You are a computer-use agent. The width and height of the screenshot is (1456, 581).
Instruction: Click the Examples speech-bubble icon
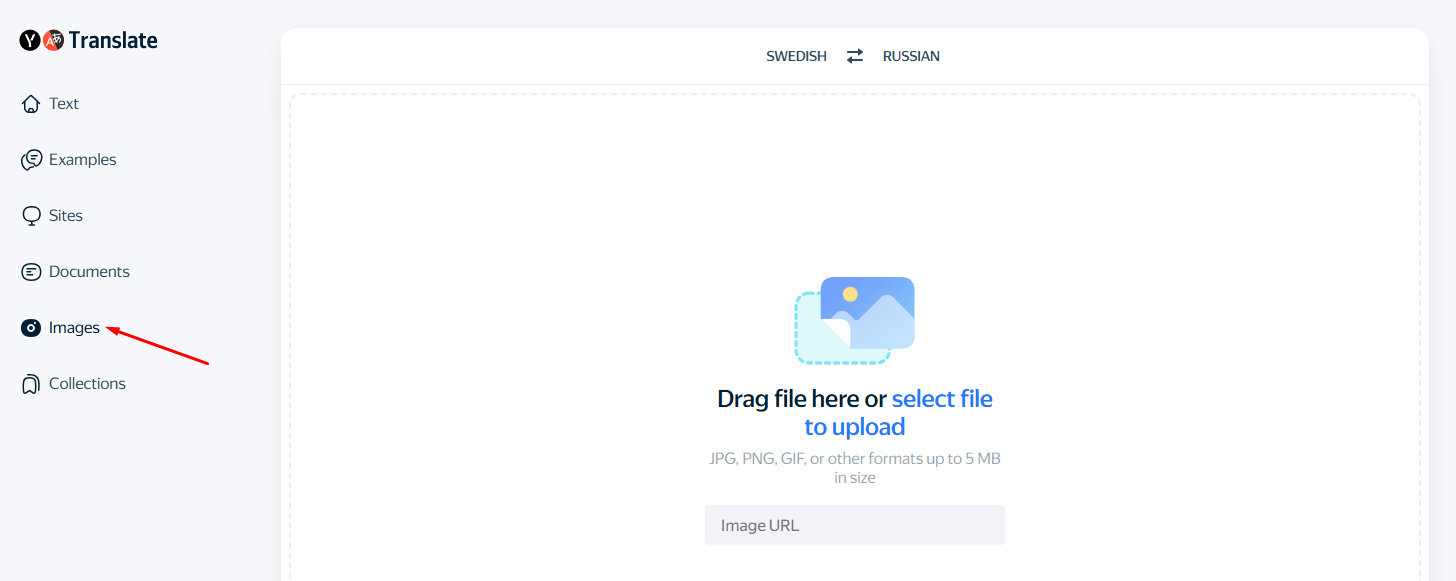tap(30, 159)
